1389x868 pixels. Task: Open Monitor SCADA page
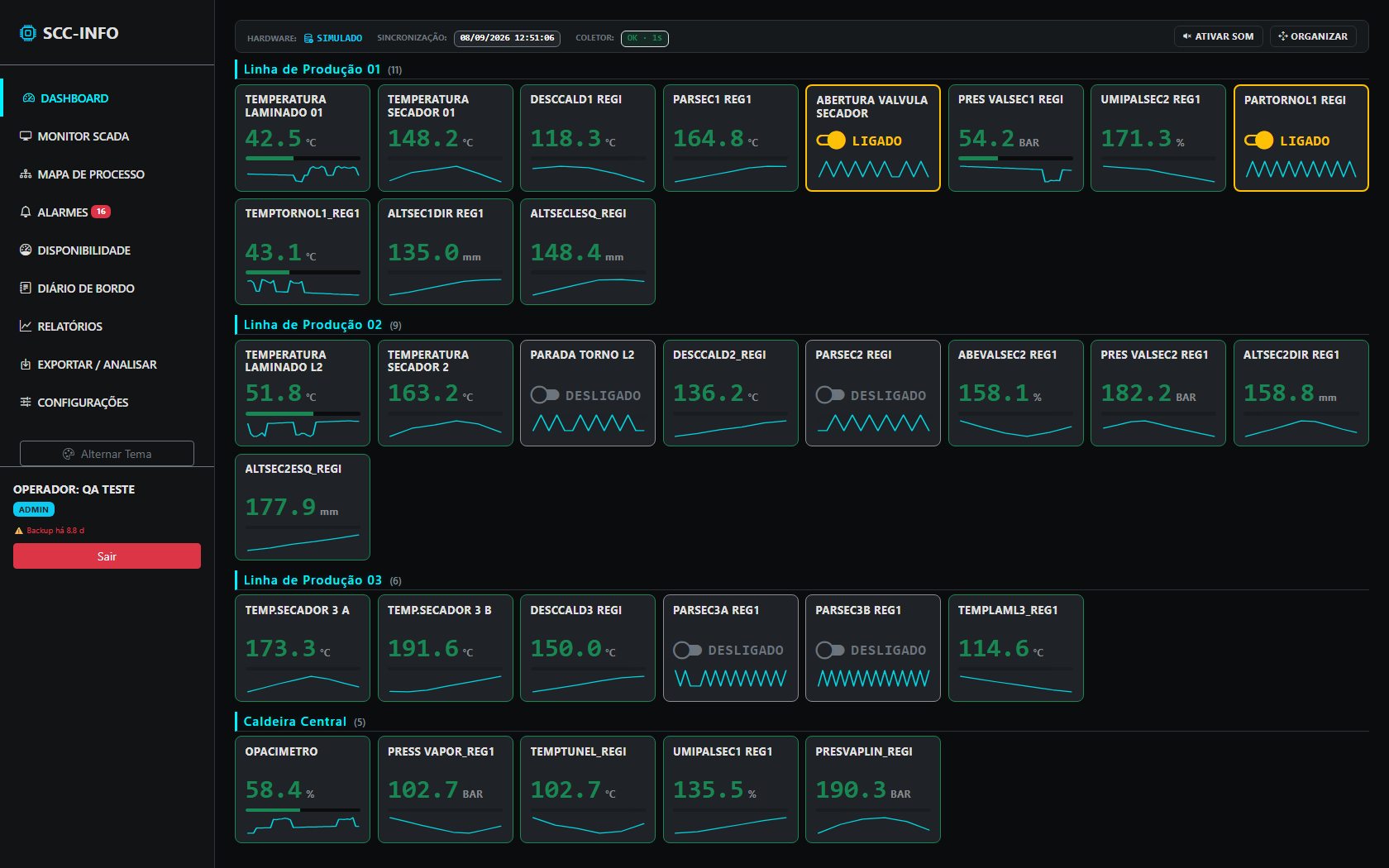coord(107,136)
